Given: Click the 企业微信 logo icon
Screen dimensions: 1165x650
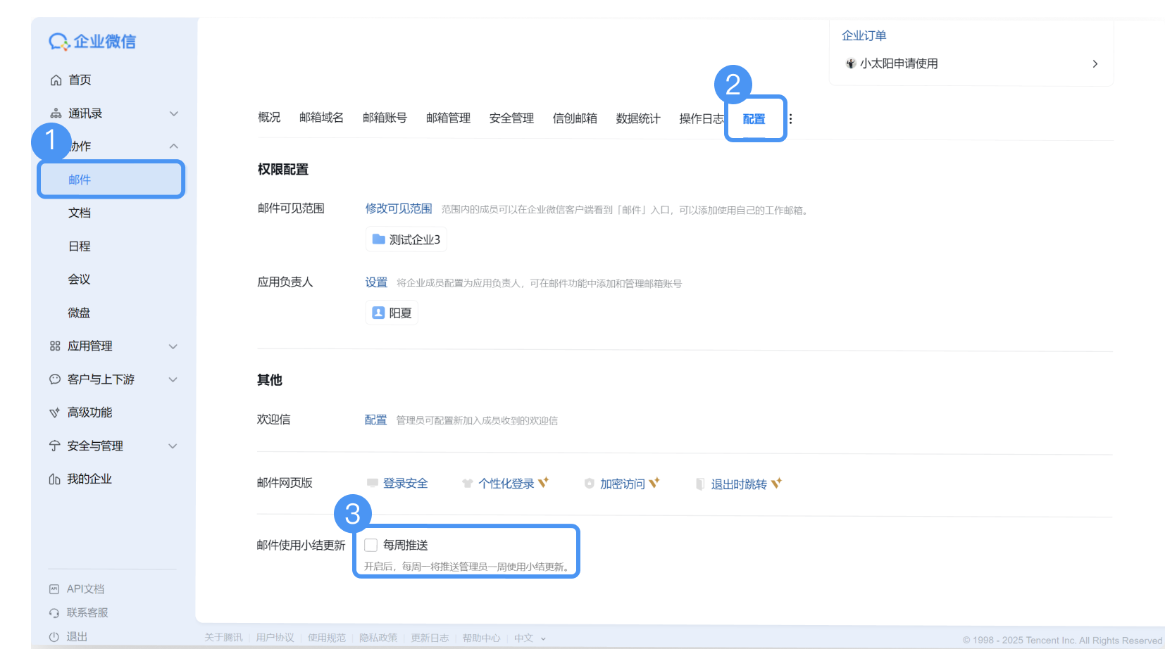Looking at the screenshot, I should [59, 42].
